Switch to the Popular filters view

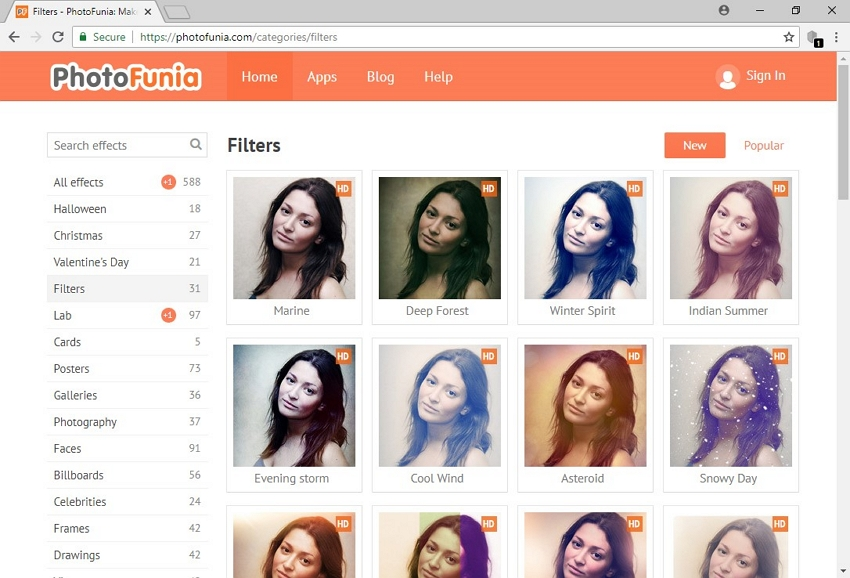point(763,145)
